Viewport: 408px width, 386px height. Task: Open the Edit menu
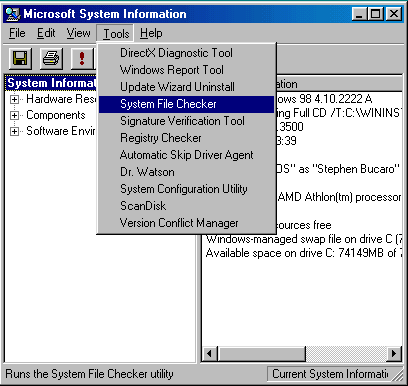[x=46, y=33]
